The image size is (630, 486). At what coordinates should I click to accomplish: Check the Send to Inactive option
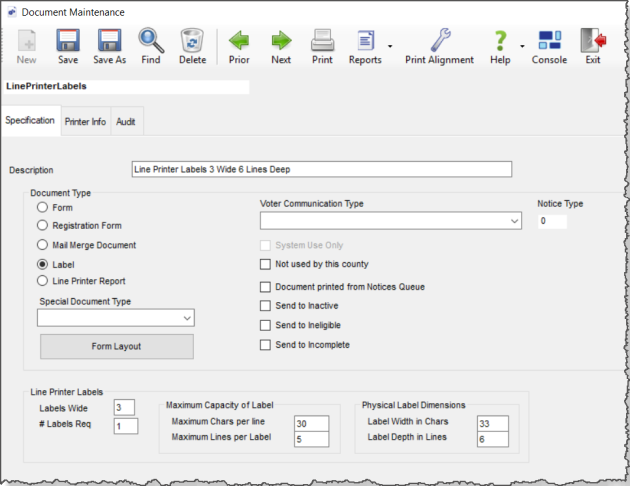pos(266,306)
